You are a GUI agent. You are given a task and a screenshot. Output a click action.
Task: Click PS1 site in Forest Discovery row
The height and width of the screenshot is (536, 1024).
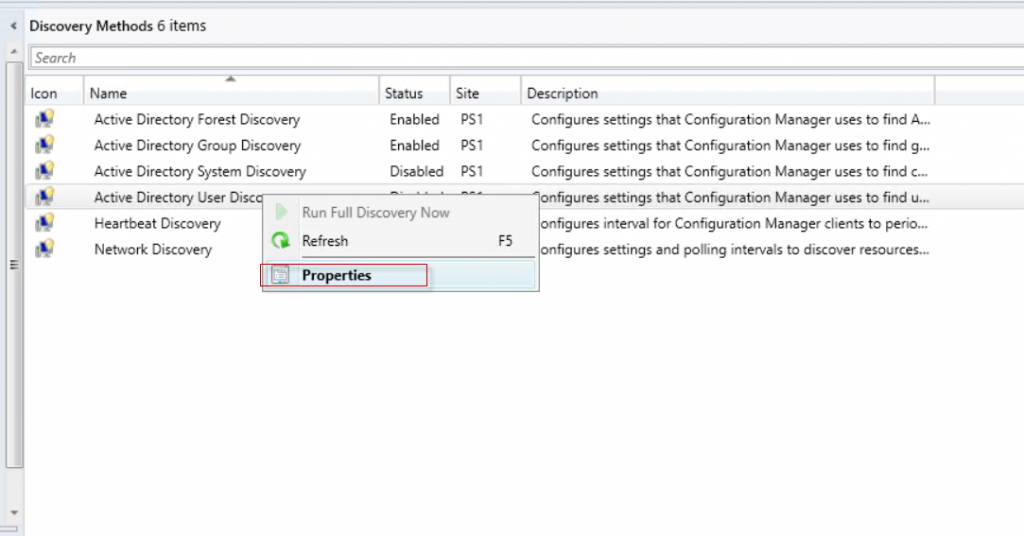pos(472,119)
